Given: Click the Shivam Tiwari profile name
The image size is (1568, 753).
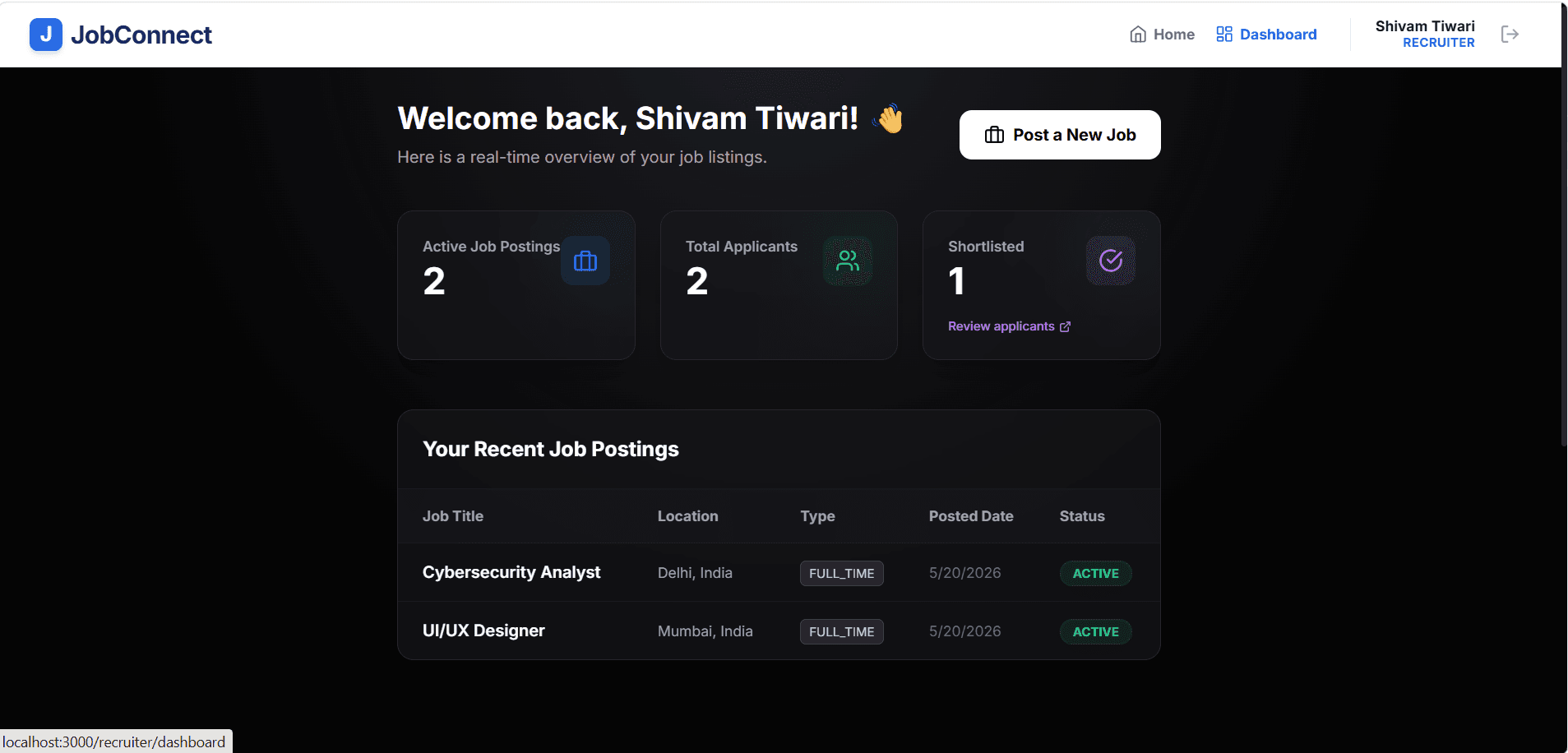Looking at the screenshot, I should click(1425, 26).
